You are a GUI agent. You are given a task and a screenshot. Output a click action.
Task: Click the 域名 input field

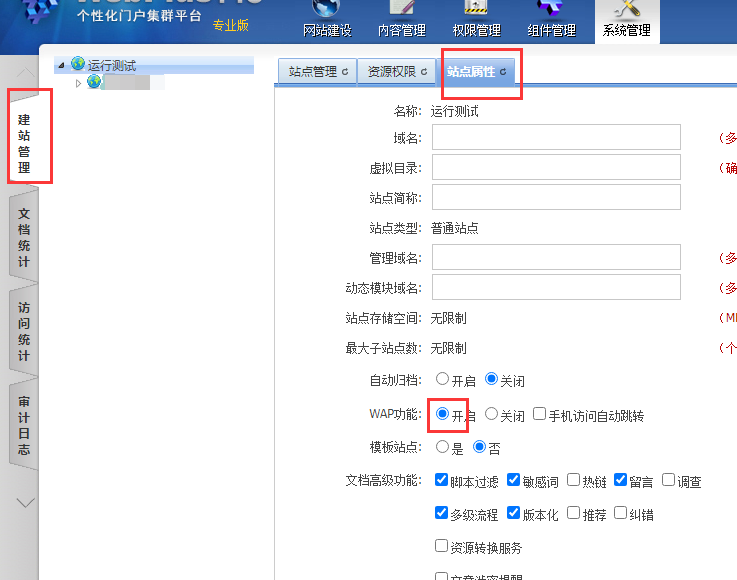556,137
